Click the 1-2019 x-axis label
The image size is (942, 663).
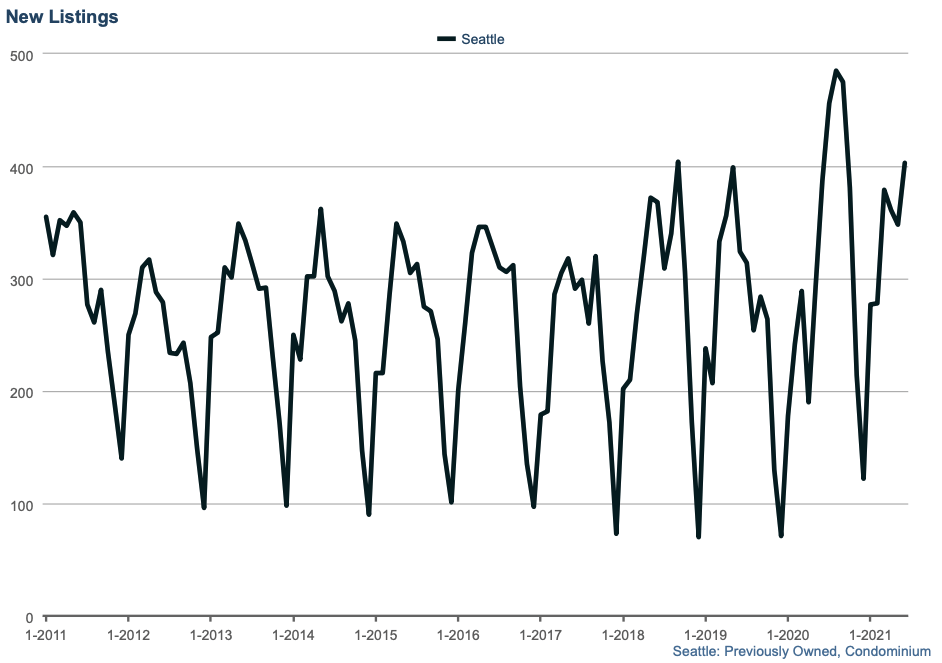pos(704,635)
